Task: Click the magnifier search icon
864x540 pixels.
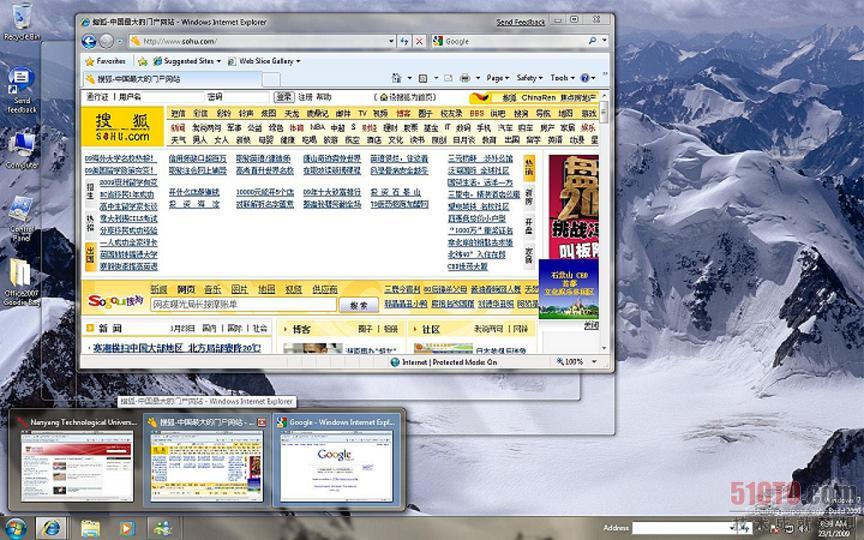Action: [x=592, y=41]
